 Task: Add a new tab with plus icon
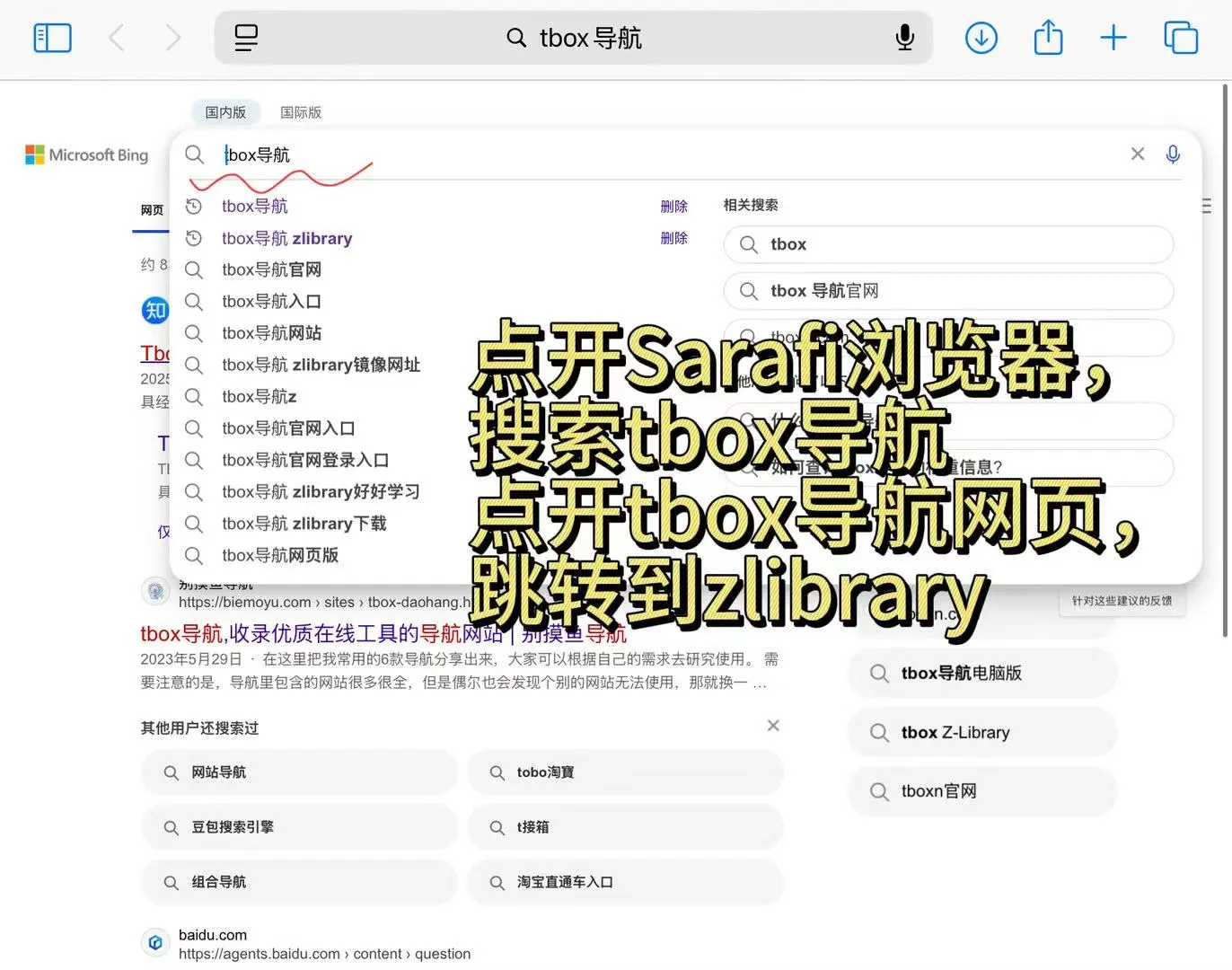(1113, 38)
